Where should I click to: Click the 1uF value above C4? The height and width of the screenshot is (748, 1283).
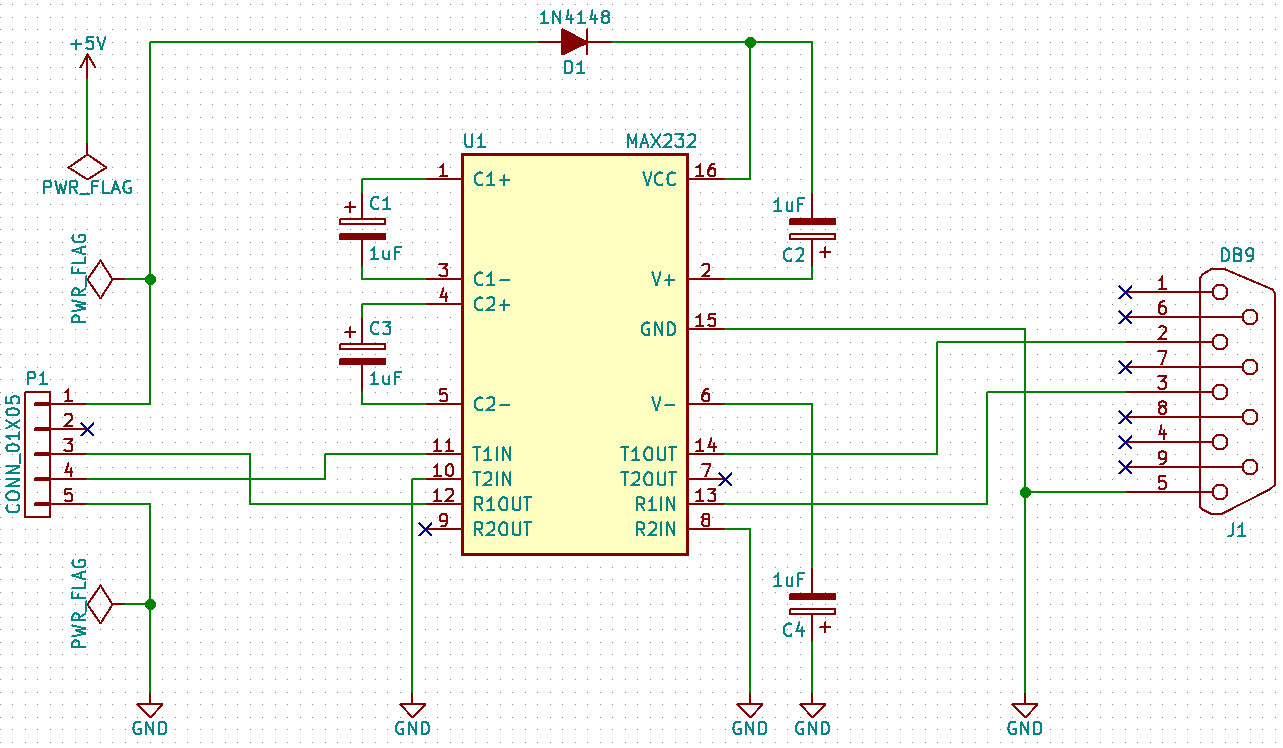point(790,580)
